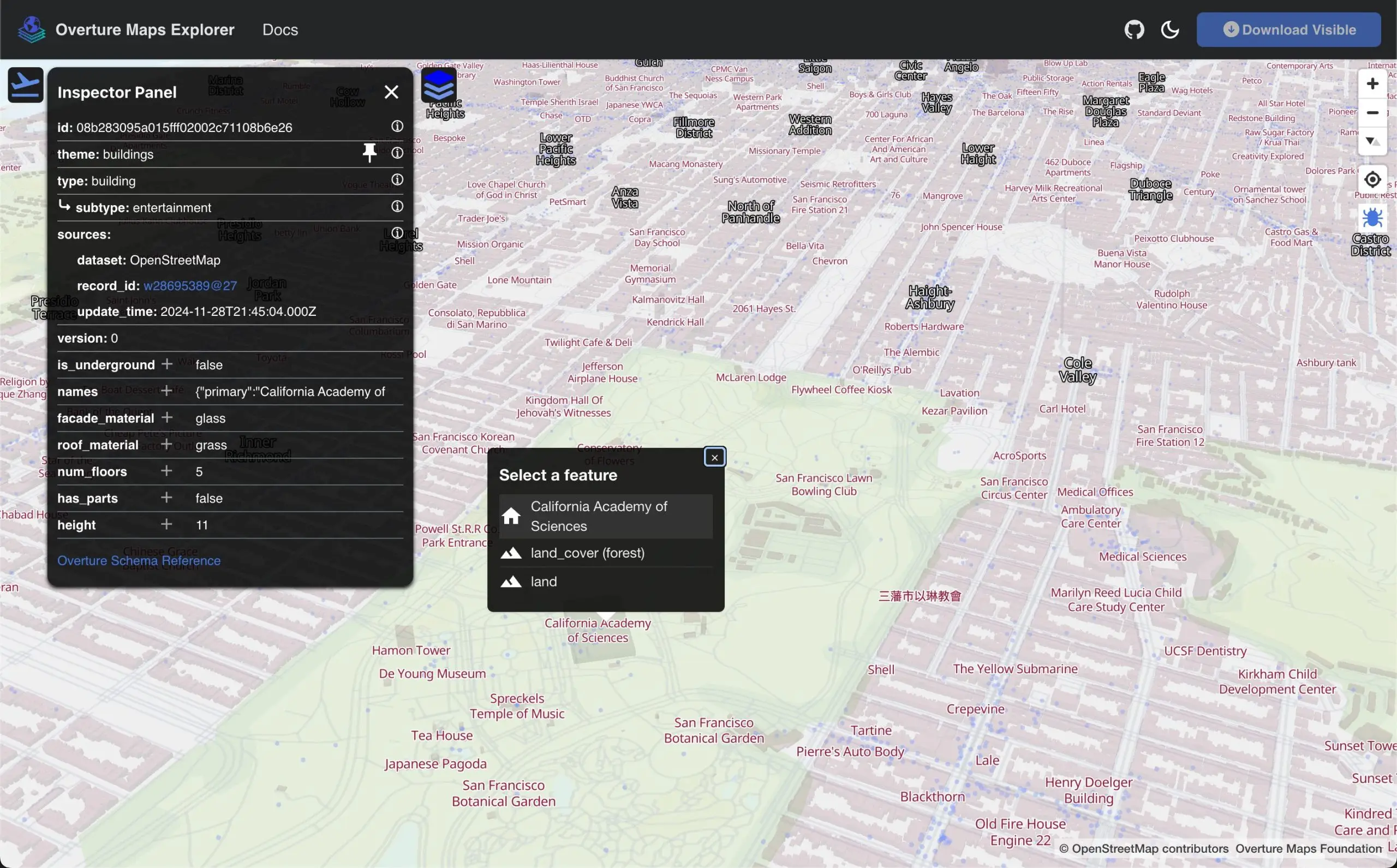Click the Tea House map label
Screen dimensions: 1397x868
441,735
